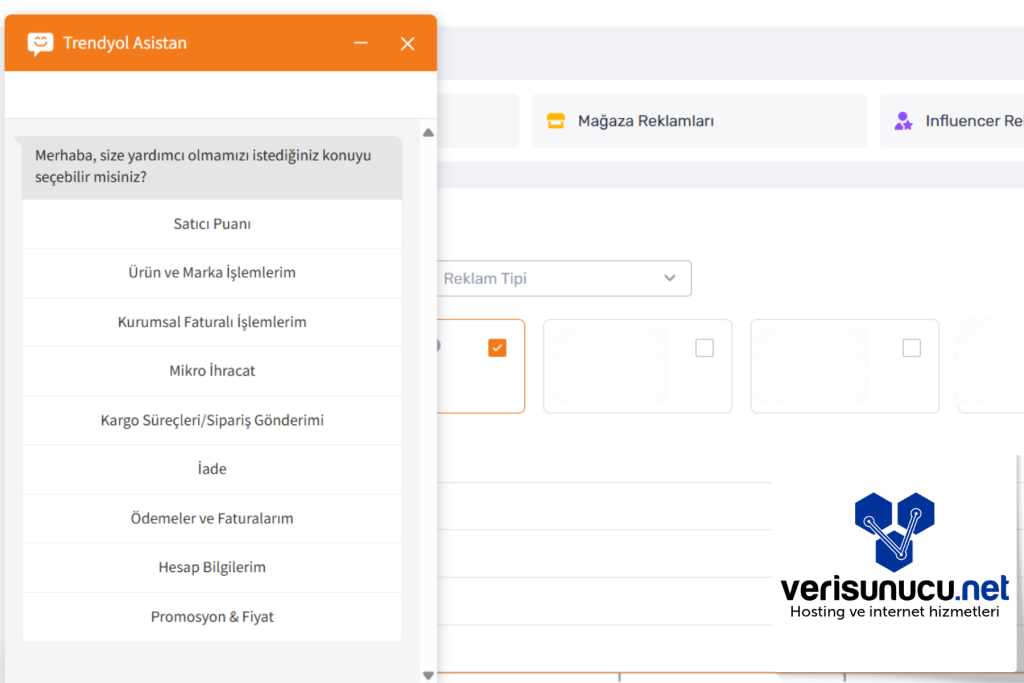The width and height of the screenshot is (1024, 683).
Task: Pick Kurumsal Faturalı İşlemlerim topic
Action: [212, 322]
